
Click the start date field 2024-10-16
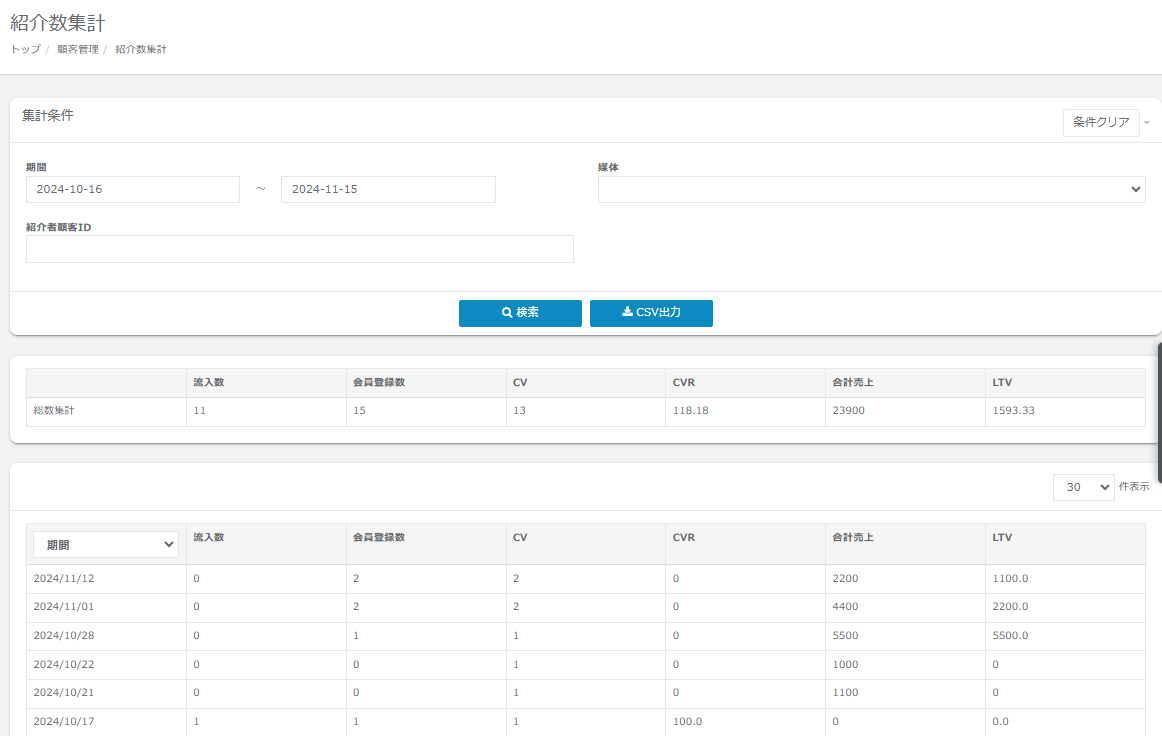(x=133, y=190)
